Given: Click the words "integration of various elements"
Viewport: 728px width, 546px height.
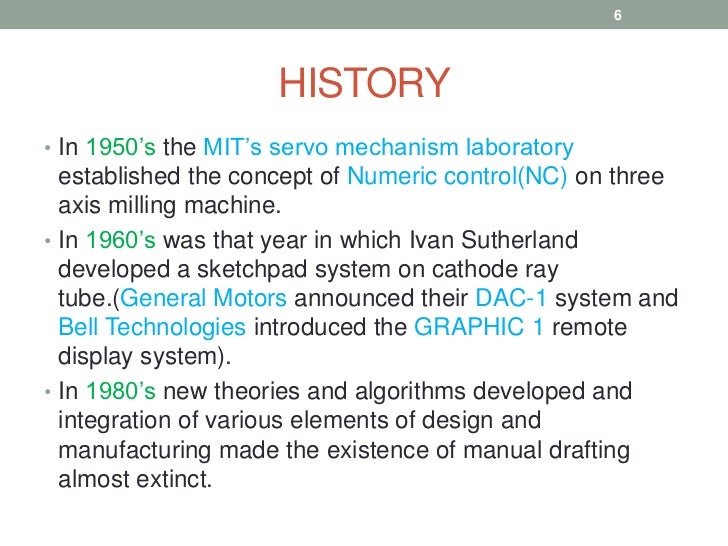Looking at the screenshot, I should click(223, 421).
